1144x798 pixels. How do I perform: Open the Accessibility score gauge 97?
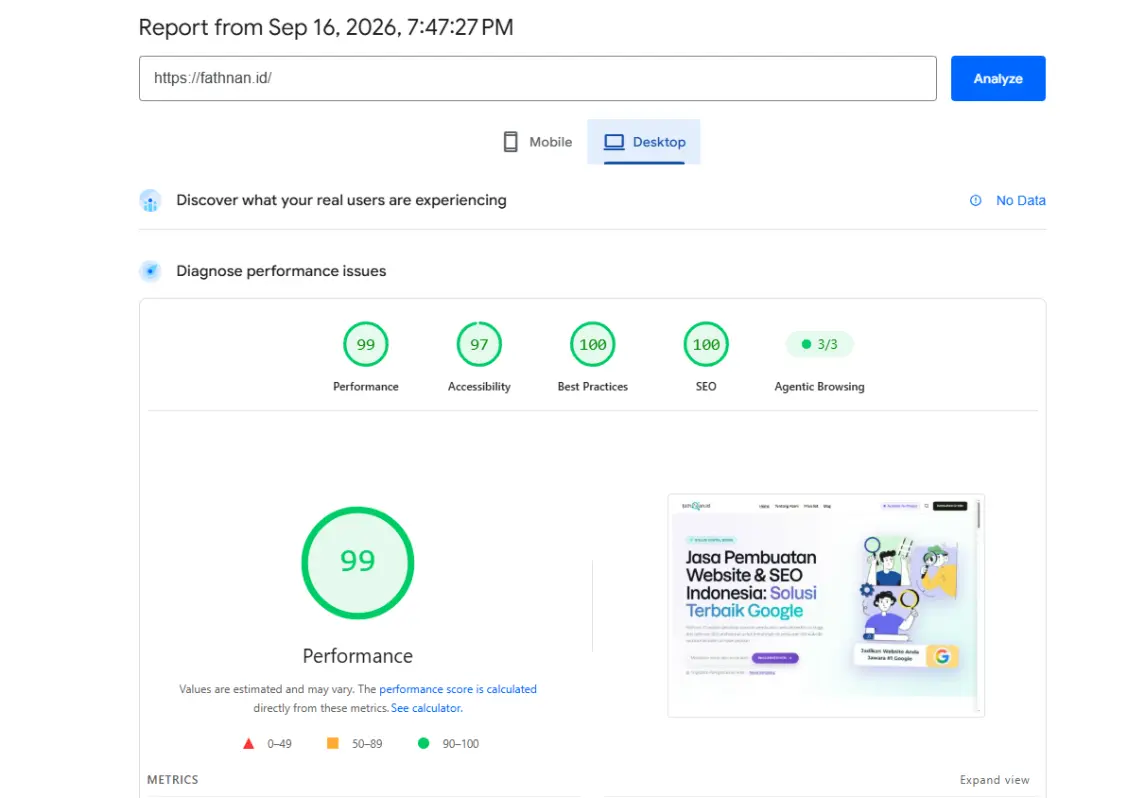click(x=479, y=344)
